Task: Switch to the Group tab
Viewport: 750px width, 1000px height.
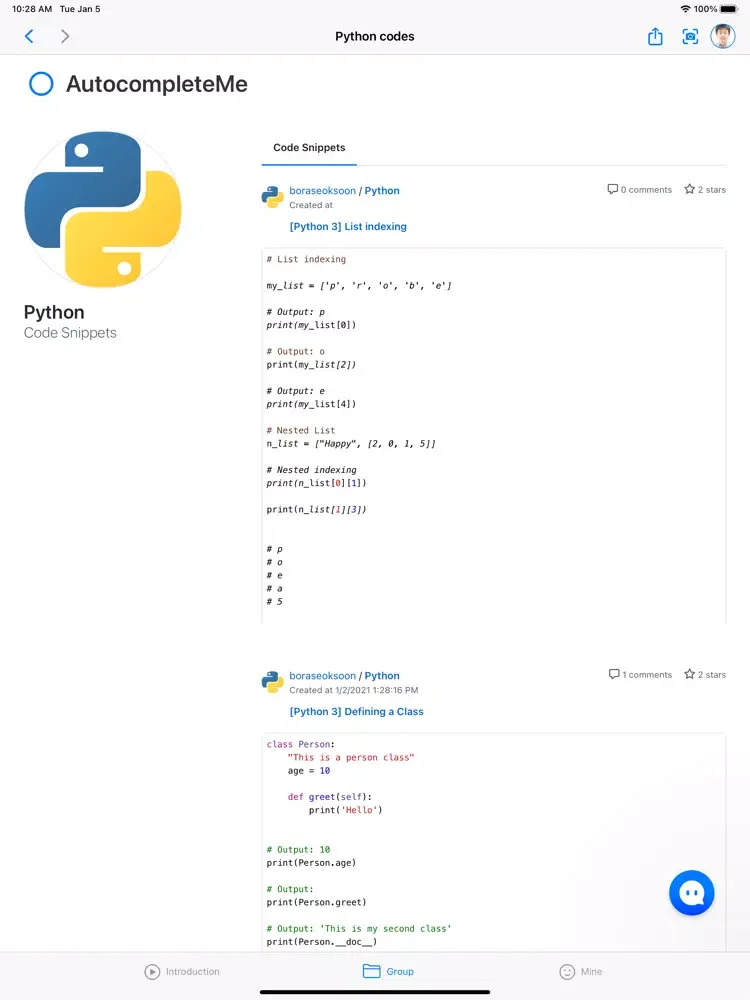Action: [388, 971]
